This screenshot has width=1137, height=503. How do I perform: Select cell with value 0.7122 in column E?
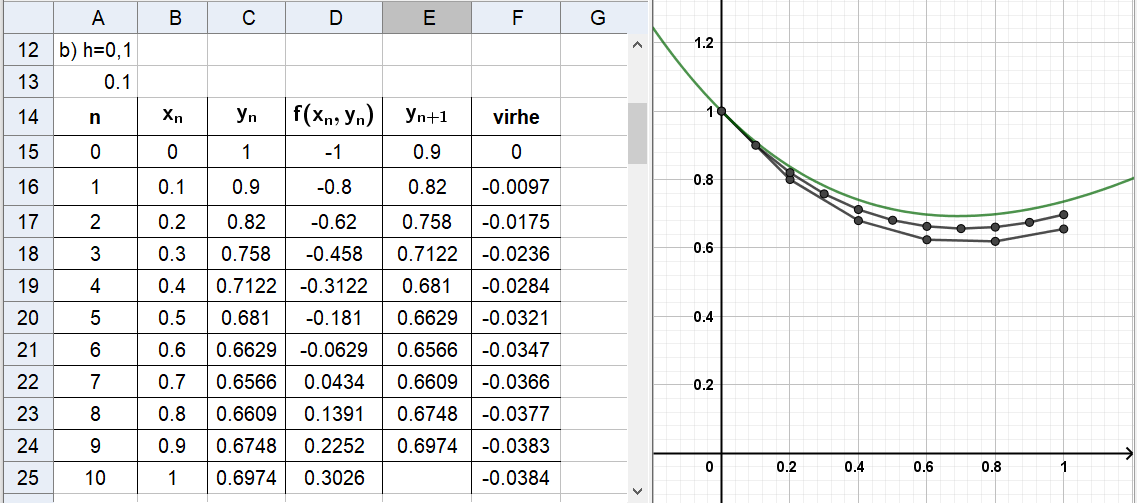tap(427, 254)
